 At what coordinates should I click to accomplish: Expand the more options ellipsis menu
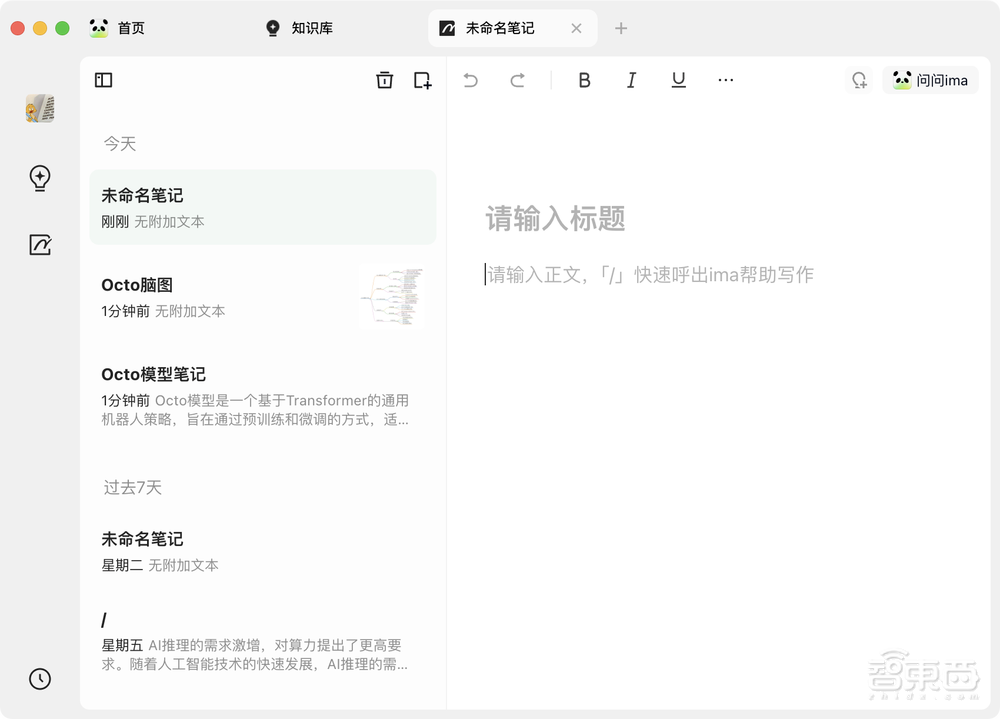pyautogui.click(x=725, y=80)
